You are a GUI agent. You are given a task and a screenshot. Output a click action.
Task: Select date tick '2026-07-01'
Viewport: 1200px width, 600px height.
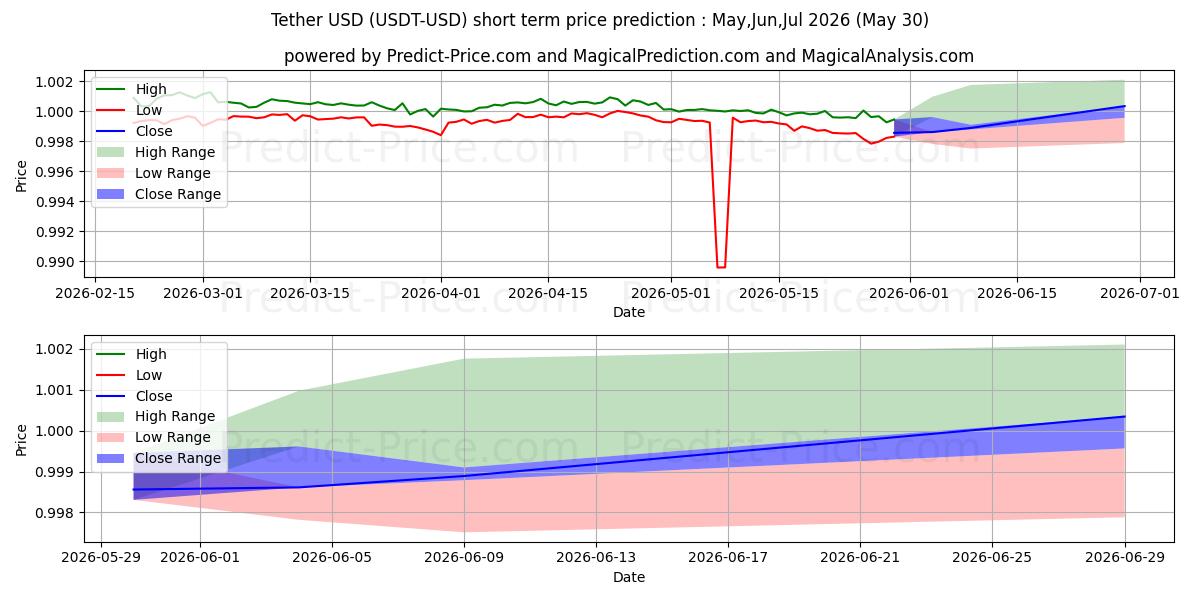pos(1139,293)
